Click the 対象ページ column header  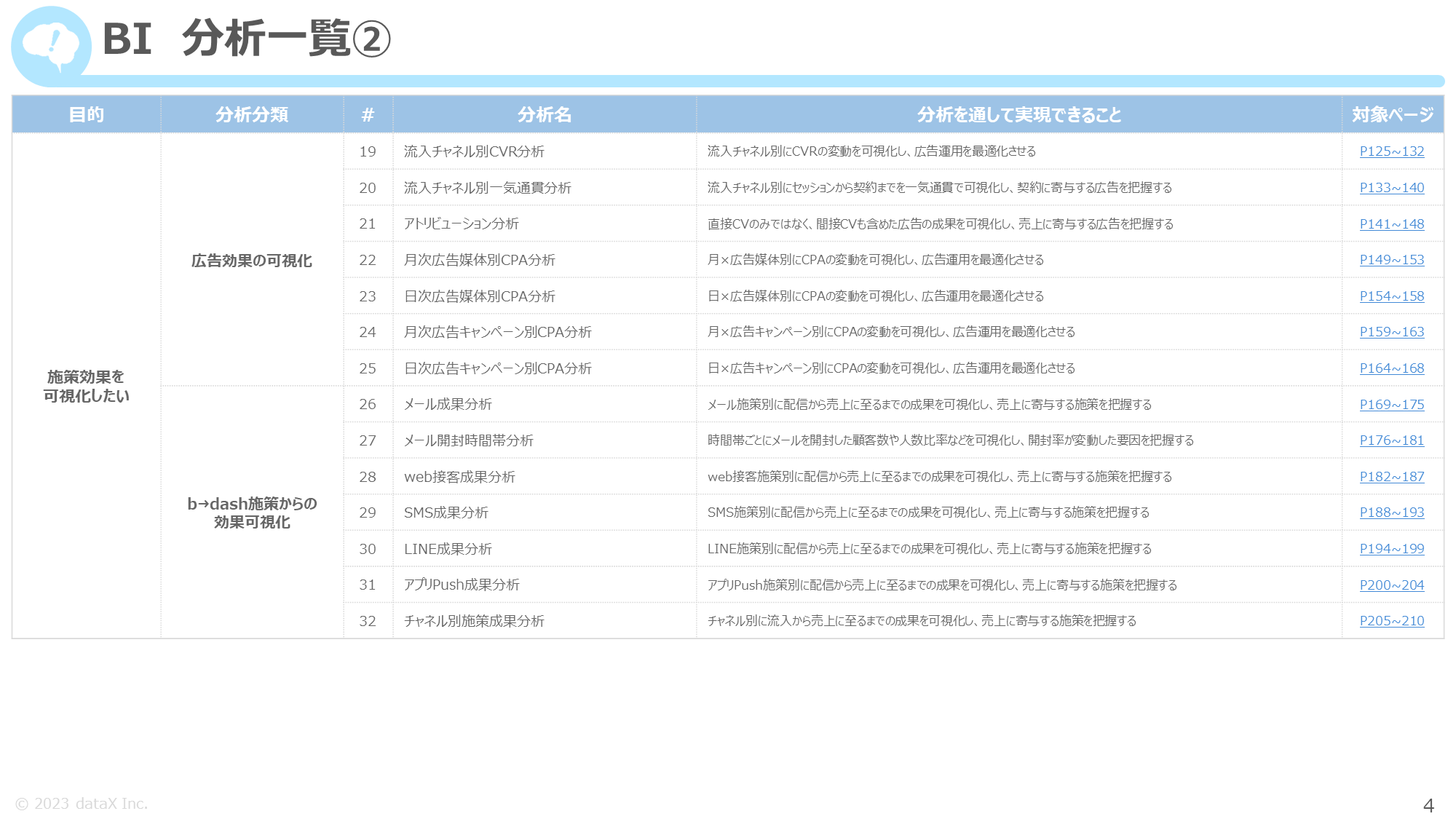pyautogui.click(x=1393, y=114)
